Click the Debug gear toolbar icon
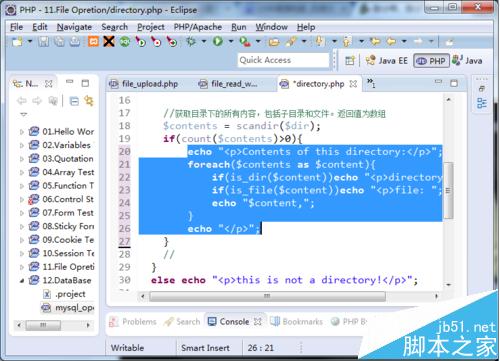Viewport: 500px width, 361px height. tap(191, 42)
